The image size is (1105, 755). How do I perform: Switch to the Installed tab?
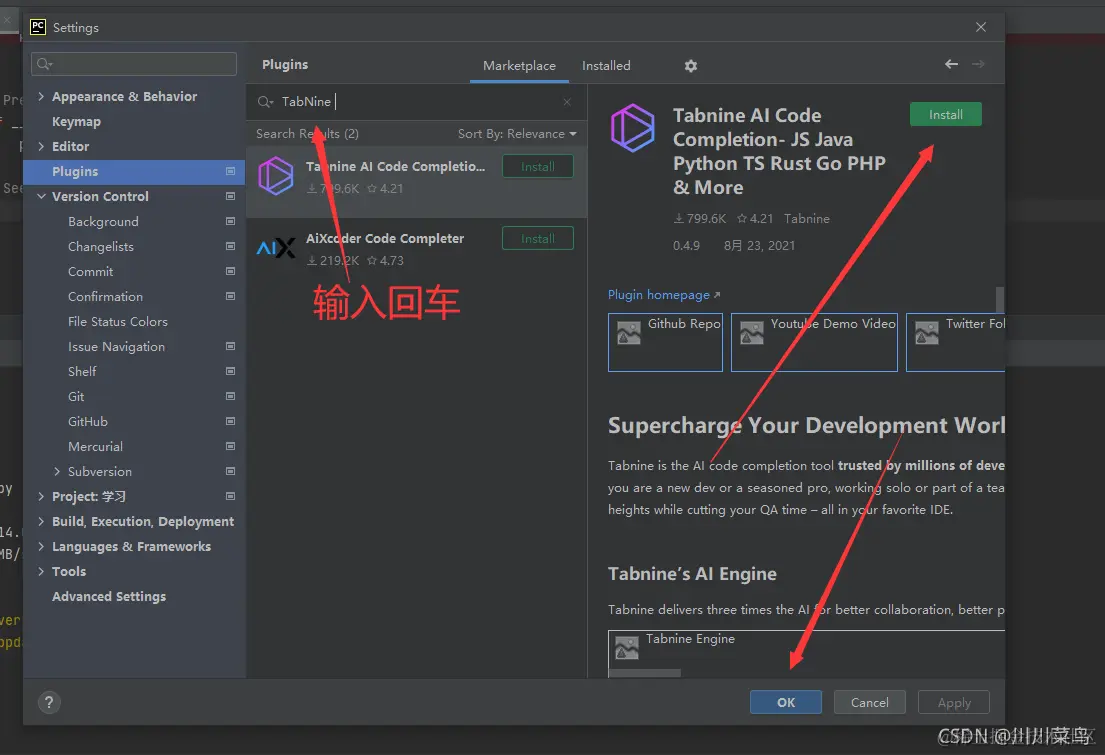[x=606, y=66]
